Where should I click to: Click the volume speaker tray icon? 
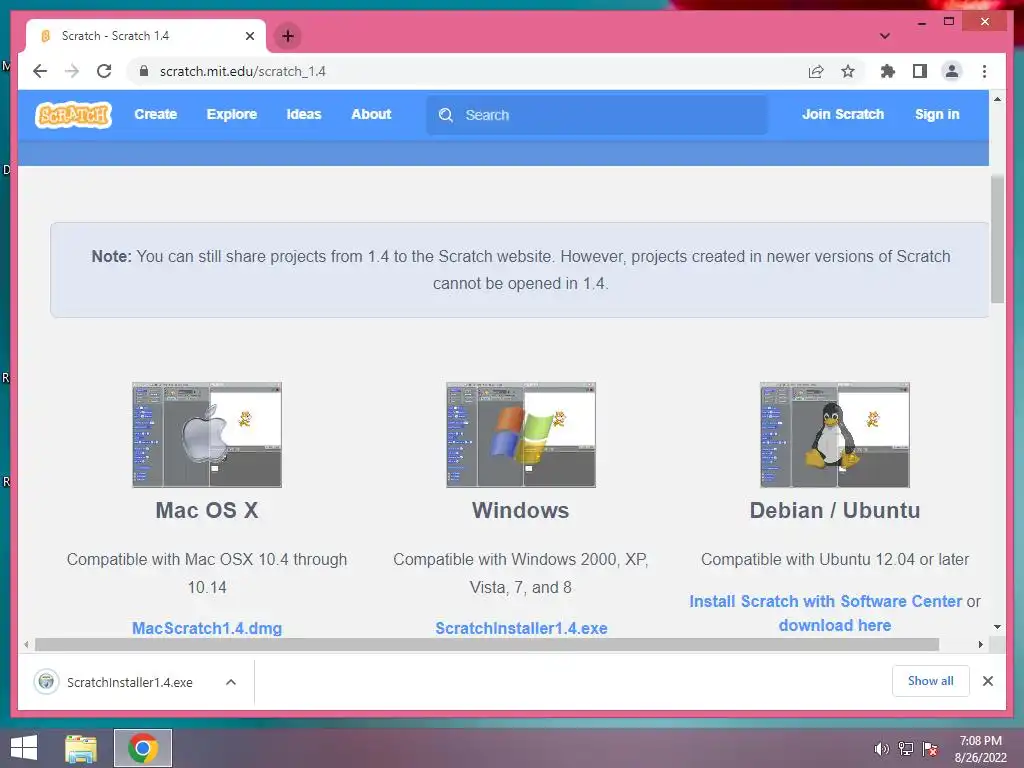(x=881, y=748)
